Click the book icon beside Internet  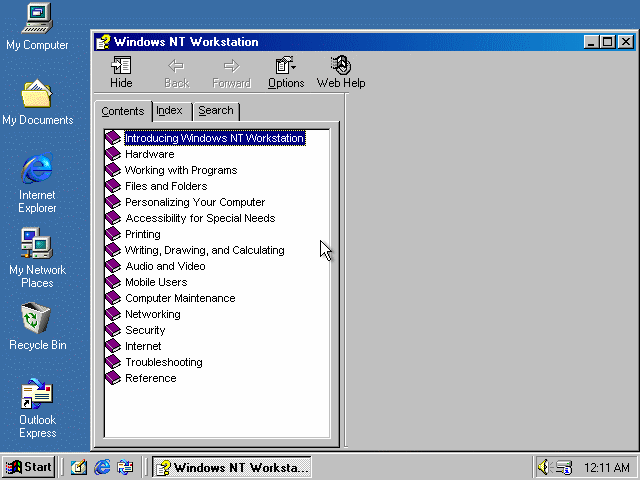[113, 346]
